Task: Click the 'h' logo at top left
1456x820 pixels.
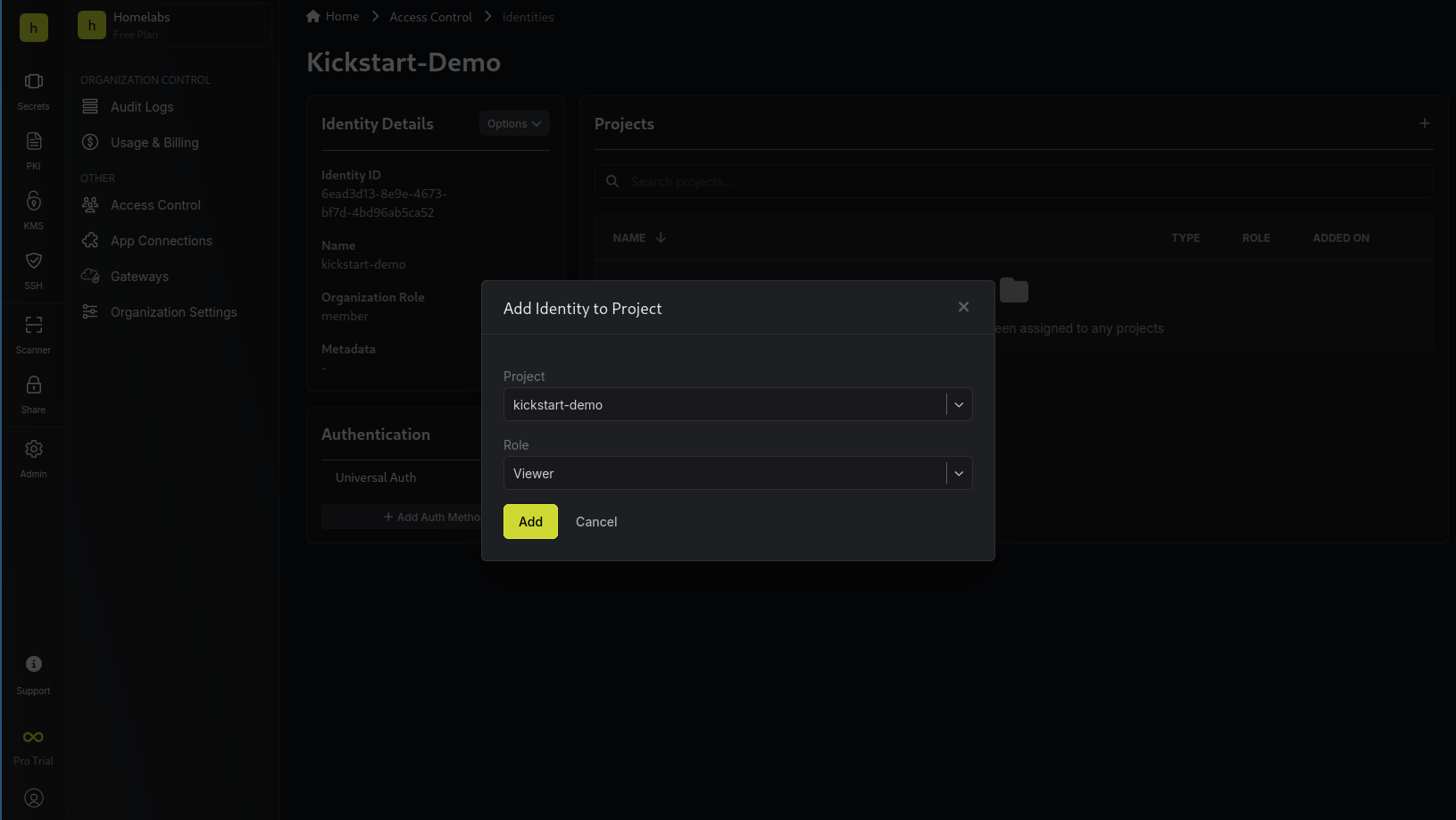Action: [x=33, y=28]
